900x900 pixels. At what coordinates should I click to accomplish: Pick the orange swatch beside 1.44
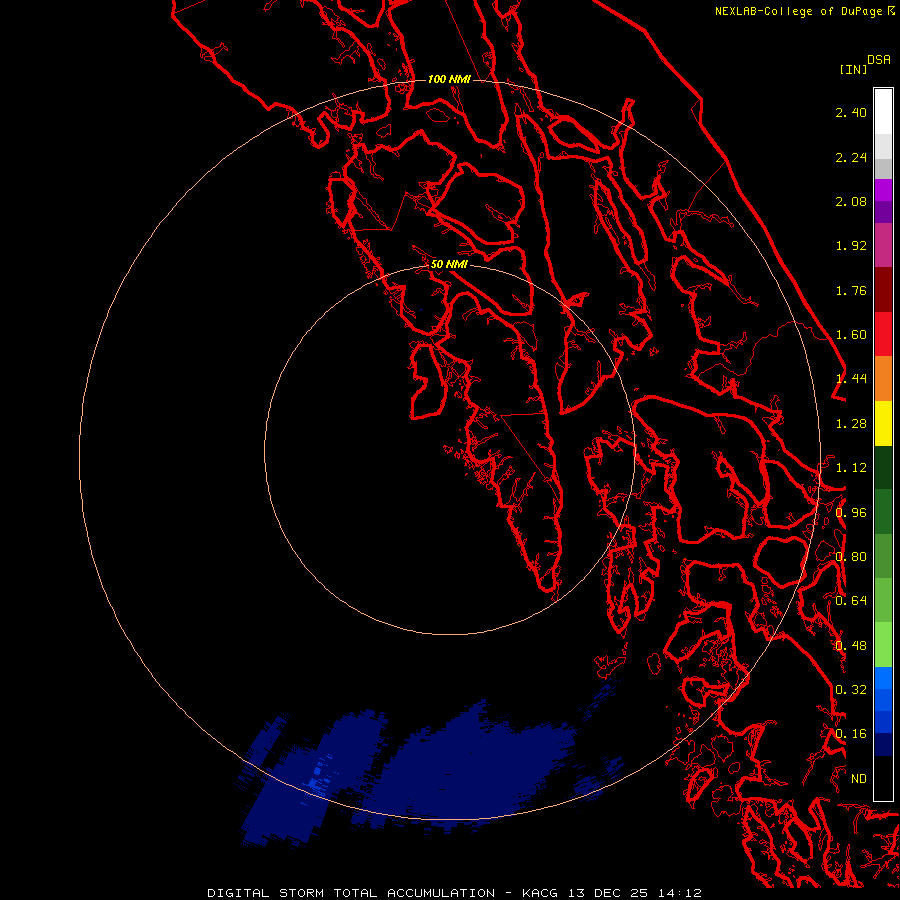click(883, 378)
